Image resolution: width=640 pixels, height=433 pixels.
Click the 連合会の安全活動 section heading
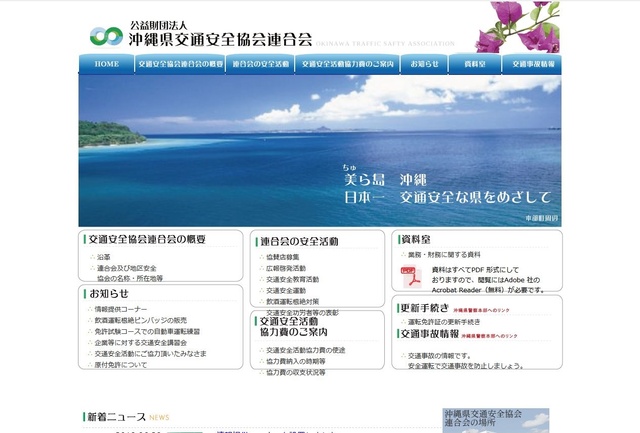[x=299, y=242]
